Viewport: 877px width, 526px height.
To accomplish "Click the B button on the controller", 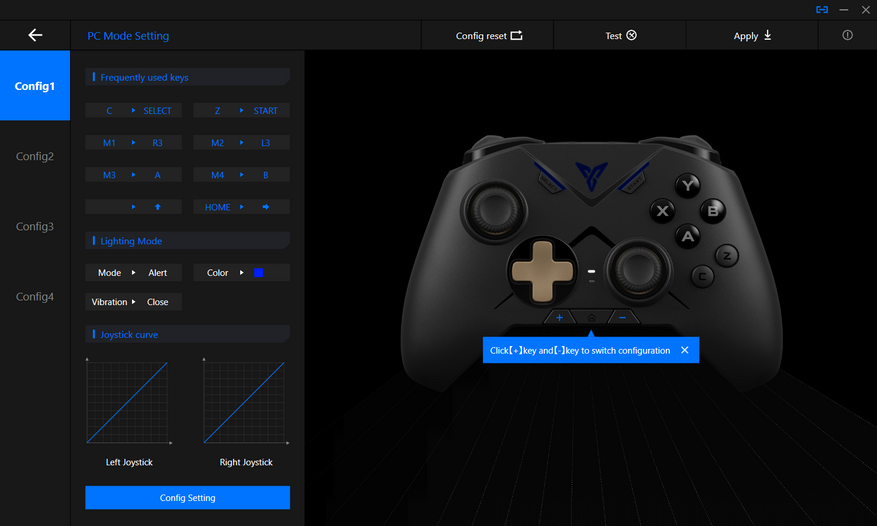I will pos(713,211).
